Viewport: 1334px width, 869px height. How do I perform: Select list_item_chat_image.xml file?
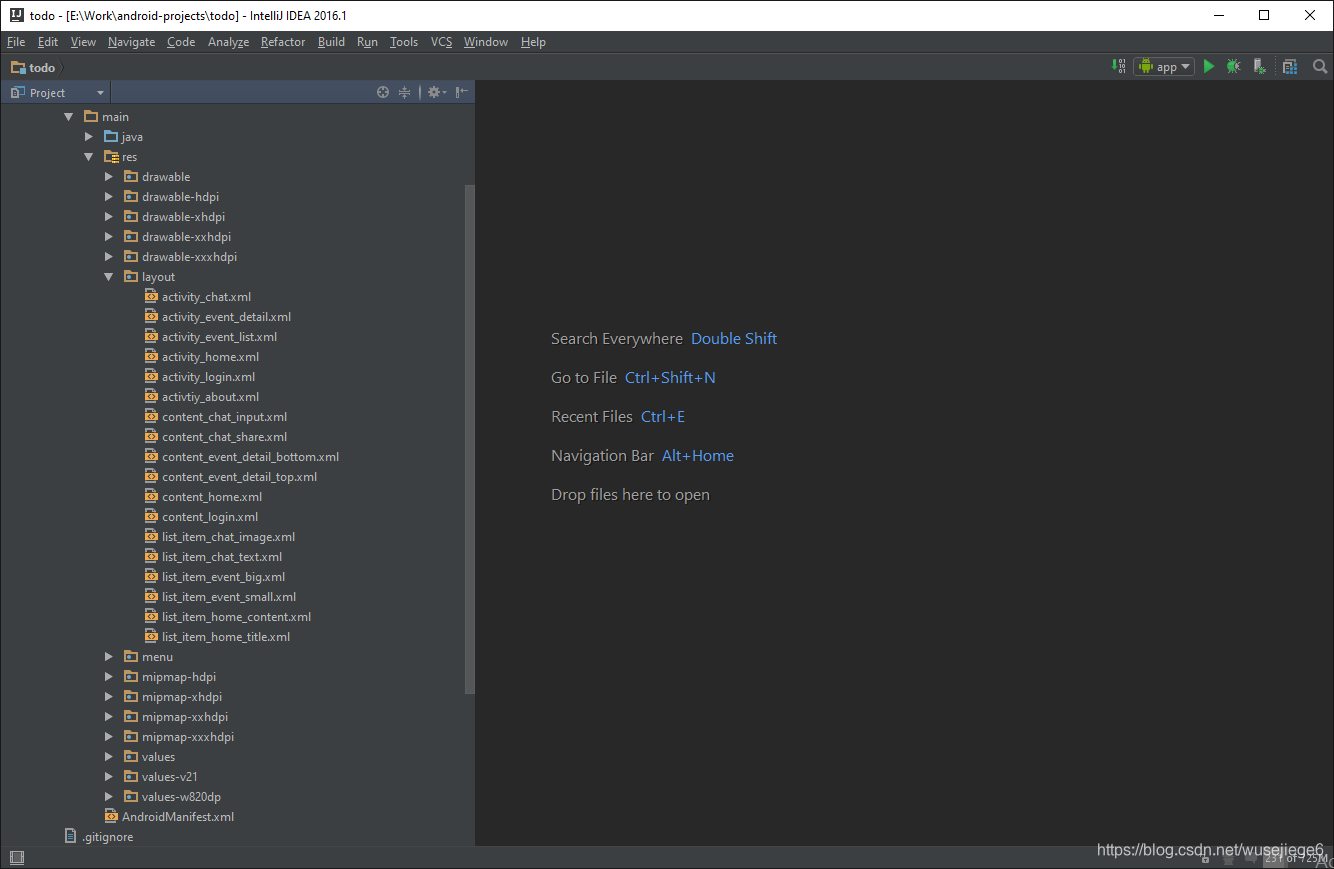[228, 537]
